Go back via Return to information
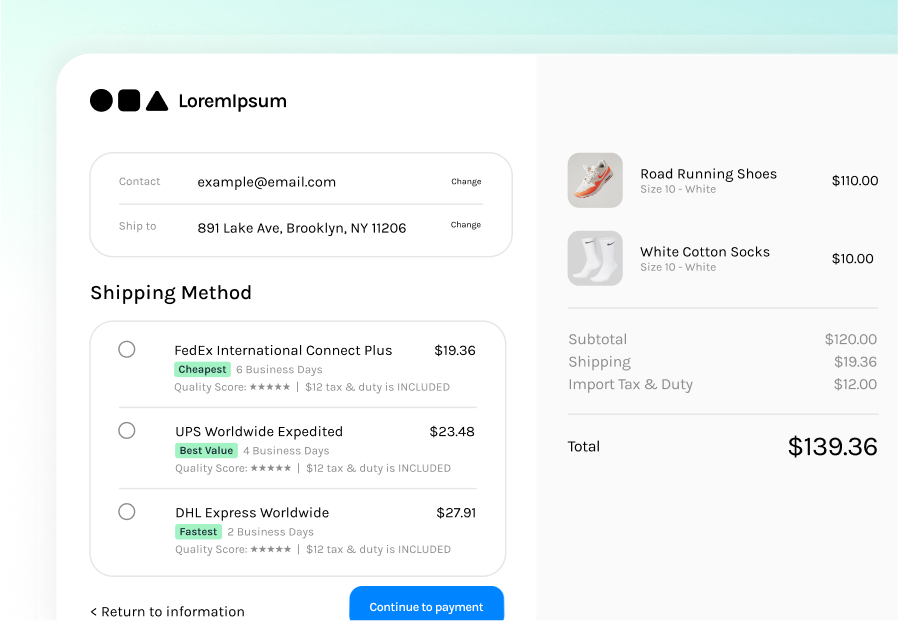The height and width of the screenshot is (621, 898). [167, 611]
